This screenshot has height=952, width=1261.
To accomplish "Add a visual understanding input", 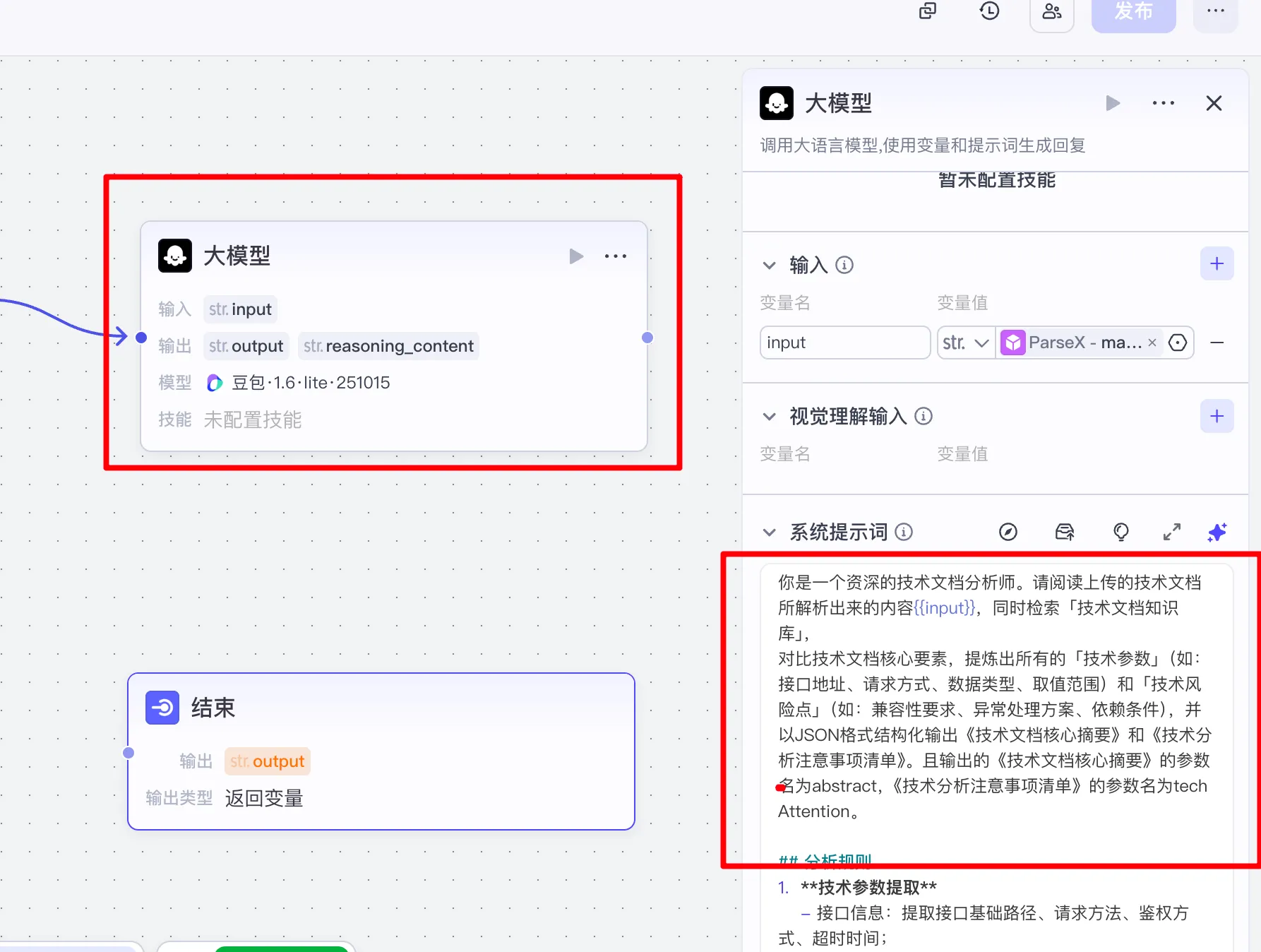I will coord(1217,416).
